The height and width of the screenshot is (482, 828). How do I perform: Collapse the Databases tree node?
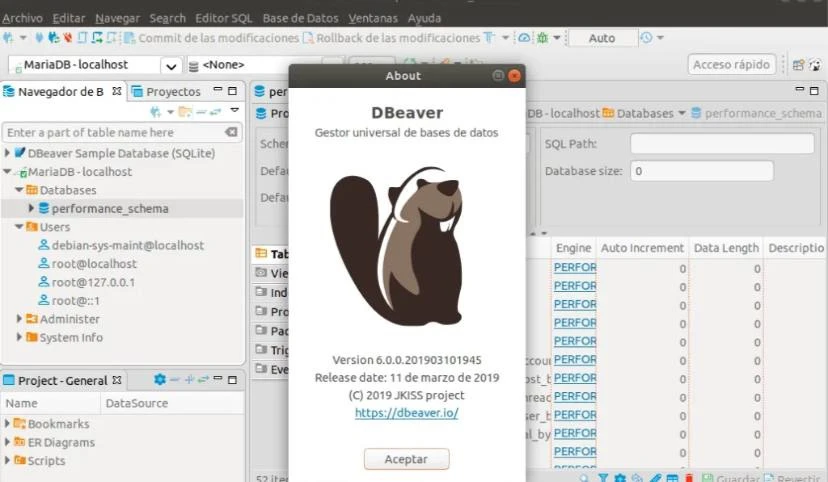tap(19, 190)
